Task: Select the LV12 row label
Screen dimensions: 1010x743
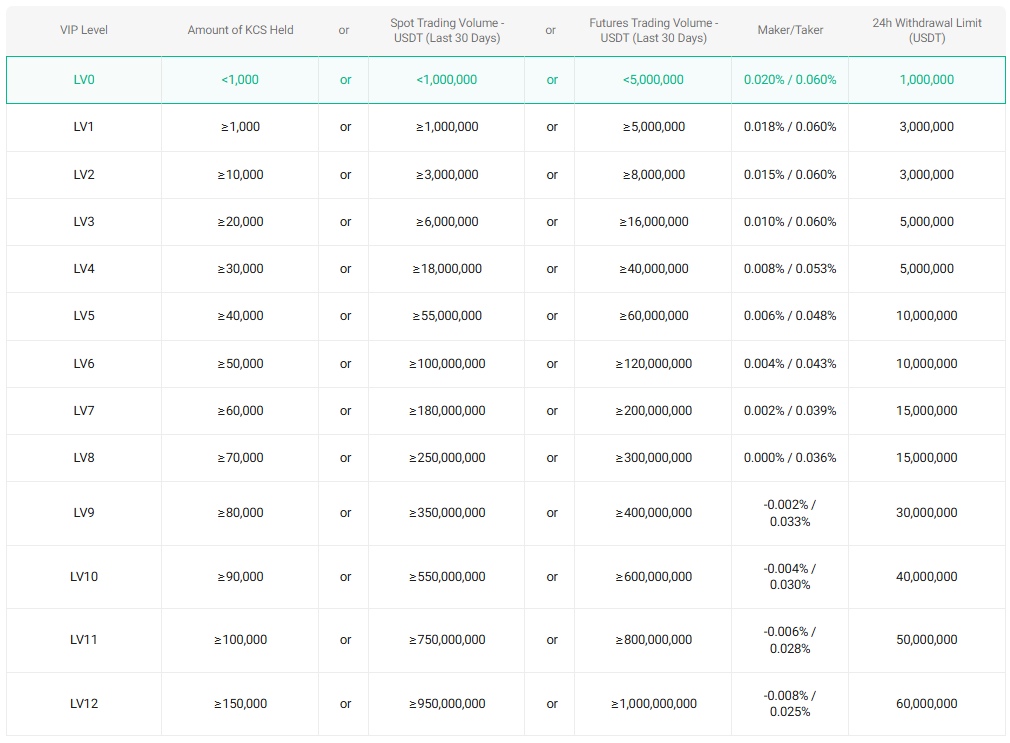Action: click(84, 703)
